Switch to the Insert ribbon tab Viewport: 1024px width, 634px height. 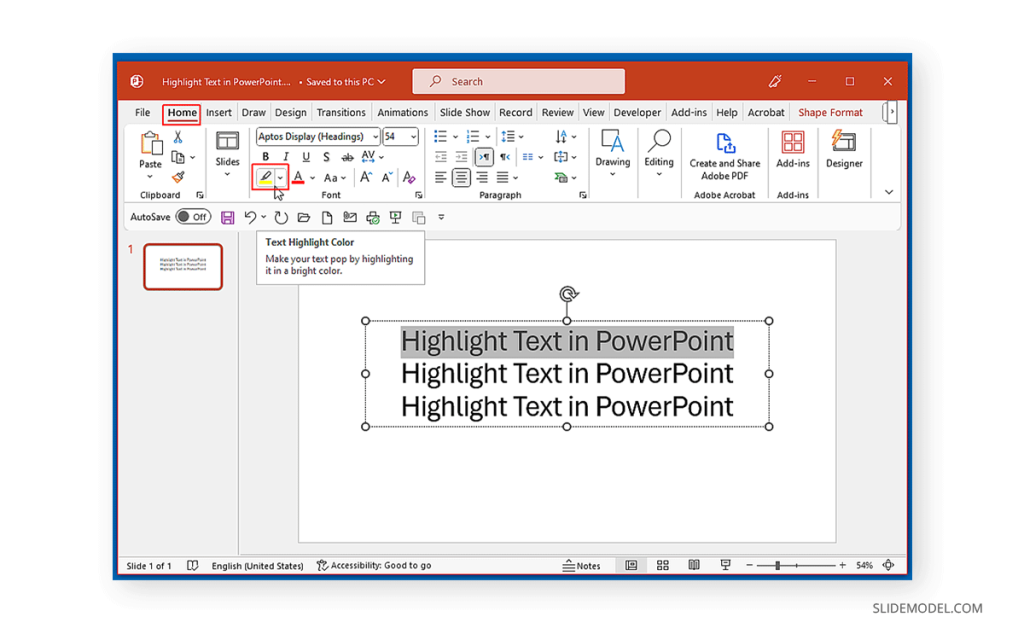coord(219,112)
